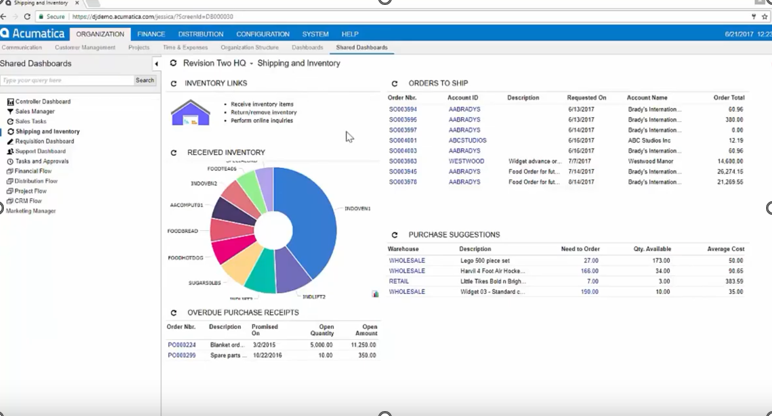772x416 pixels.
Task: Switch to the Communication tab
Action: [x=22, y=47]
